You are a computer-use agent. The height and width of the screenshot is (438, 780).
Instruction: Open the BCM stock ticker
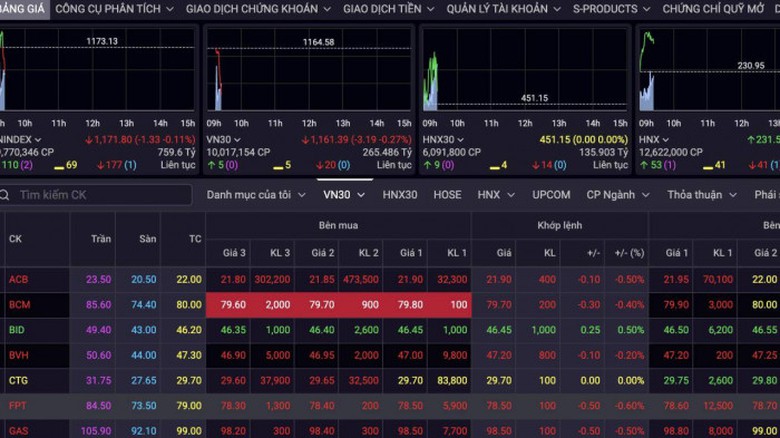[x=19, y=305]
